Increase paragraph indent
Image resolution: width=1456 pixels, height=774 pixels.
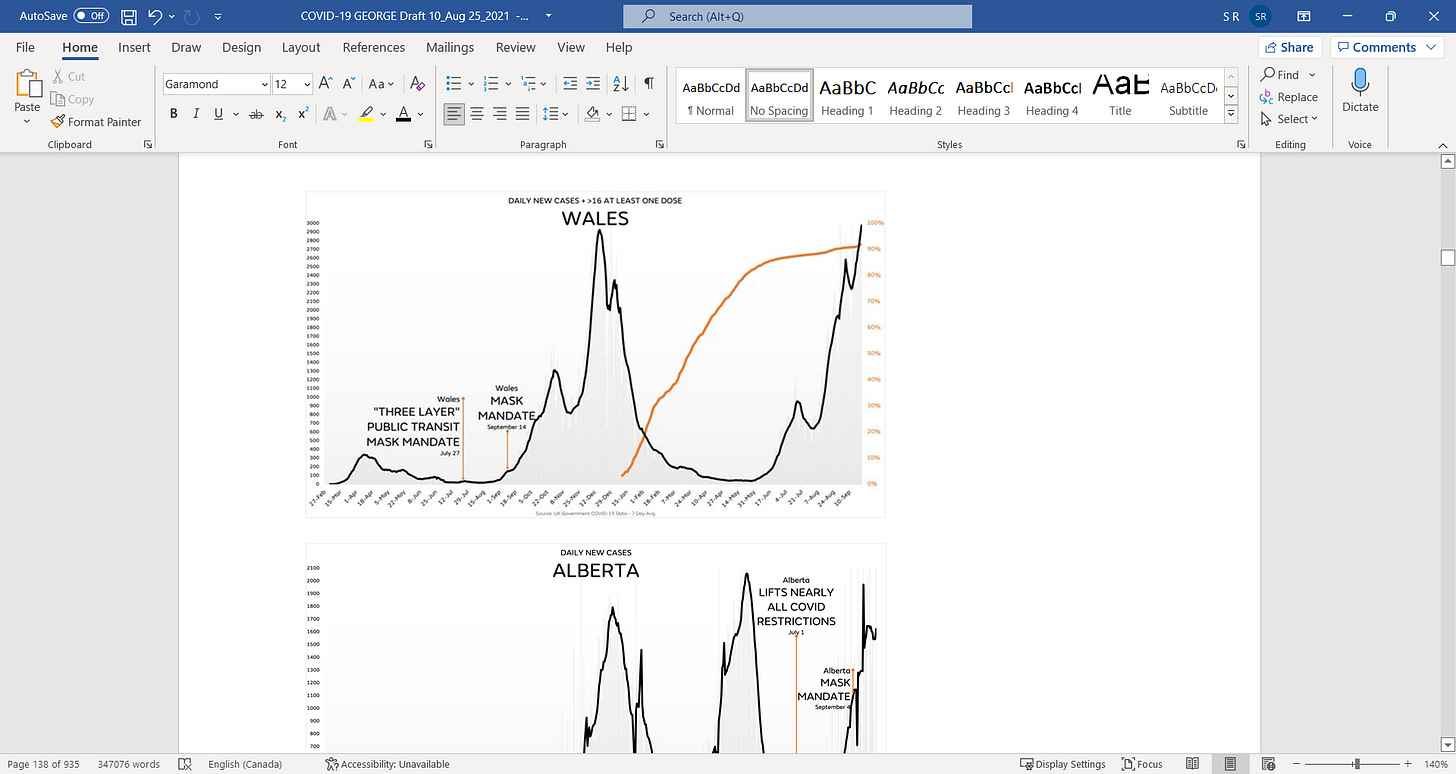point(592,84)
